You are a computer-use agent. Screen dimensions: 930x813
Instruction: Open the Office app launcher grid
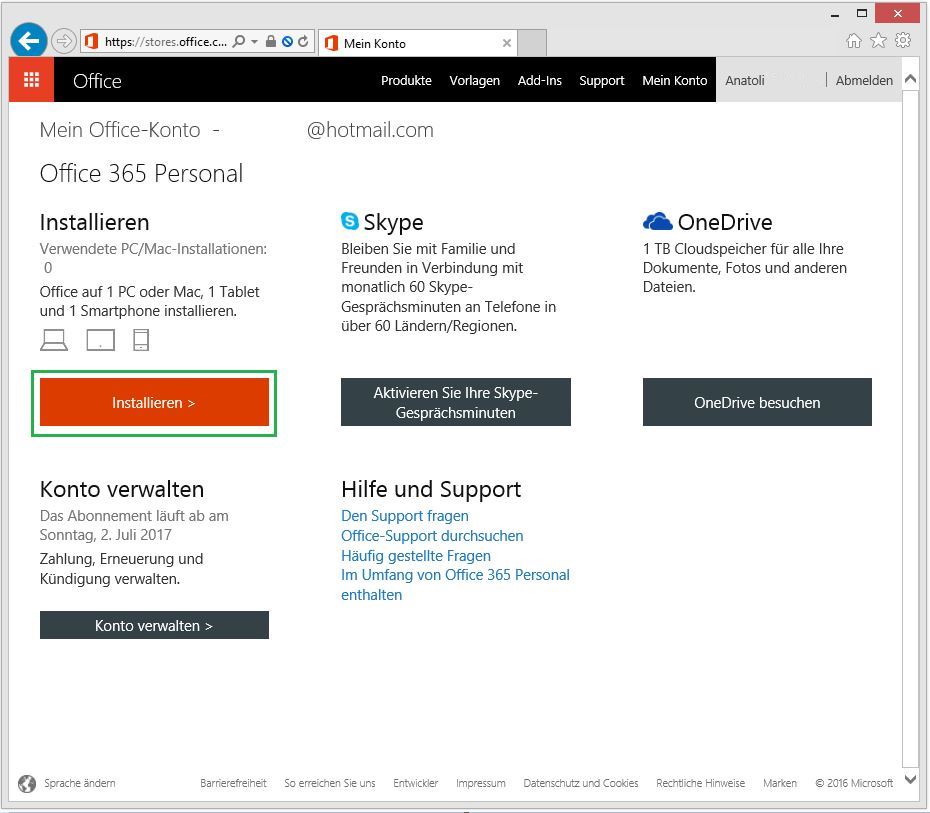click(x=30, y=79)
